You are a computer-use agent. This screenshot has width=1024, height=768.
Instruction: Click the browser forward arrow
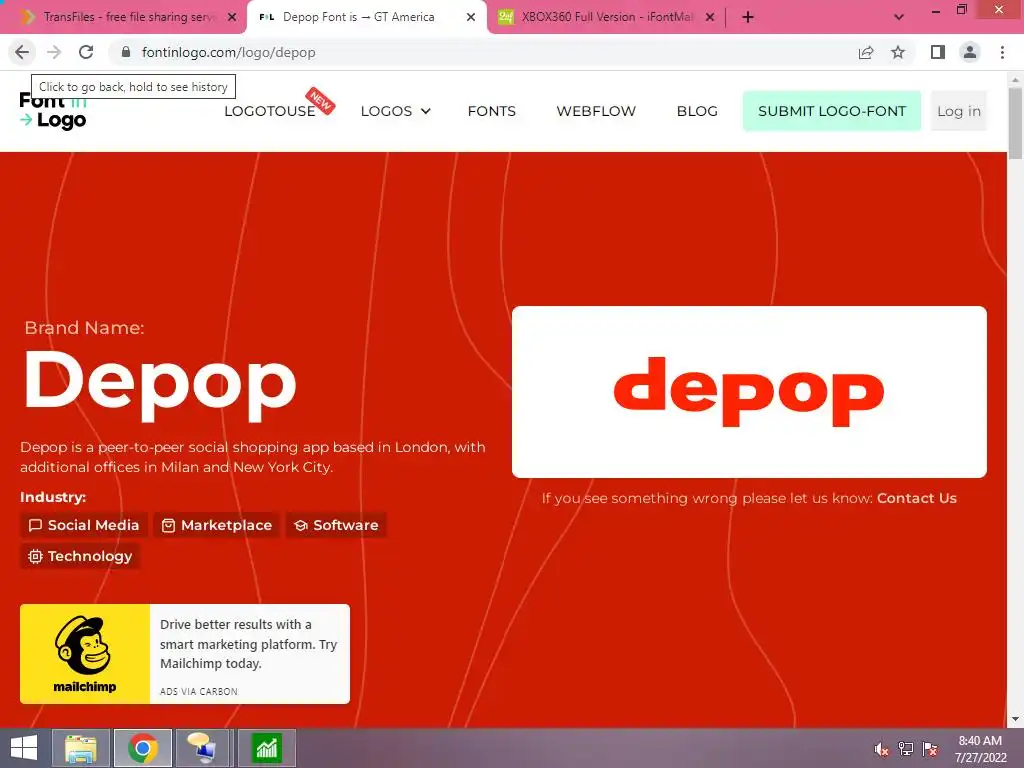coord(54,52)
